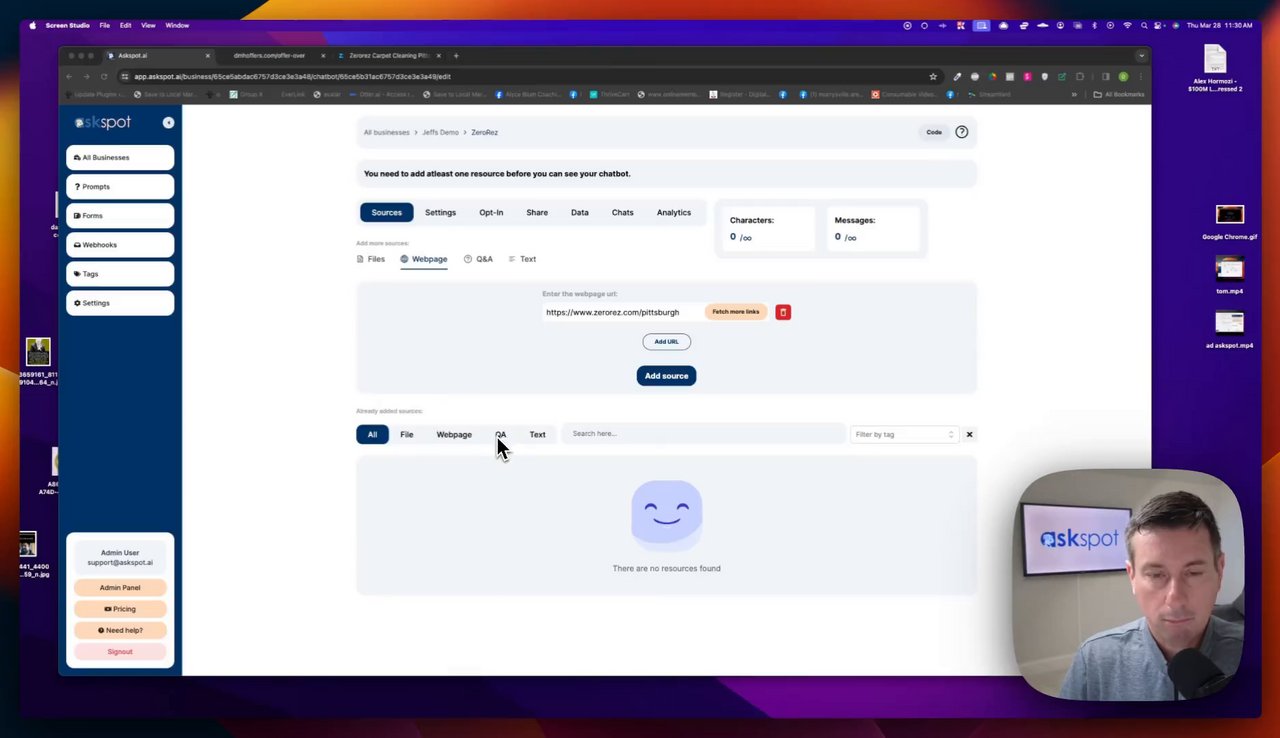This screenshot has height=738, width=1280.
Task: Open the help question mark icon
Action: 961,132
